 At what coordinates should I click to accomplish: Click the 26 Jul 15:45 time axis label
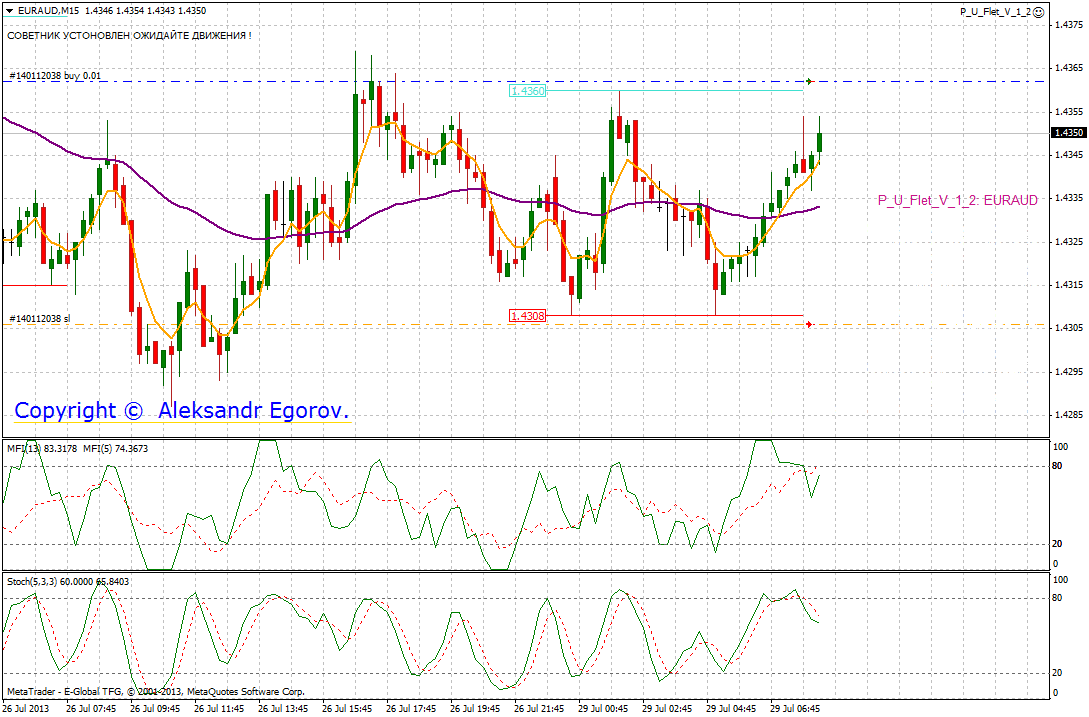pos(347,709)
